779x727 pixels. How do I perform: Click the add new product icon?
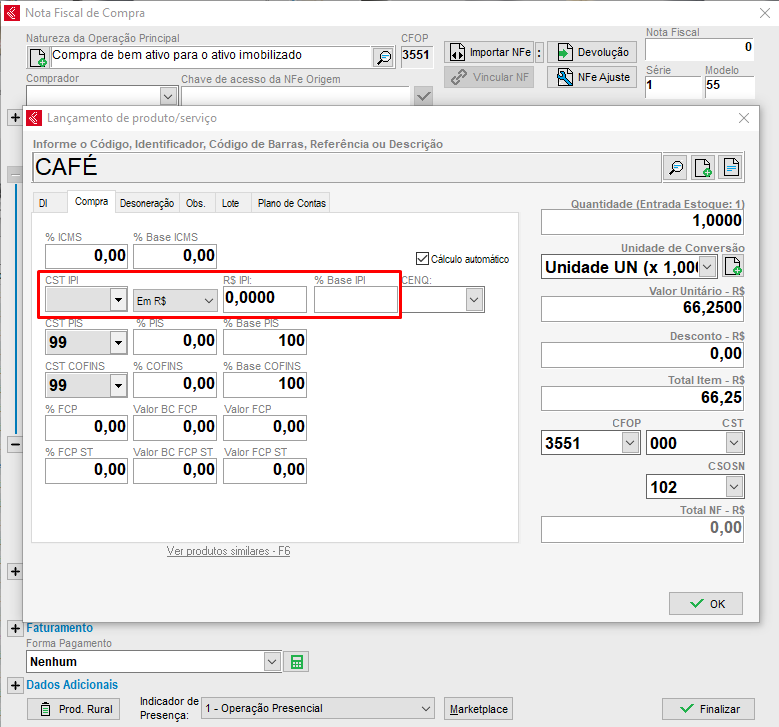(x=703, y=167)
